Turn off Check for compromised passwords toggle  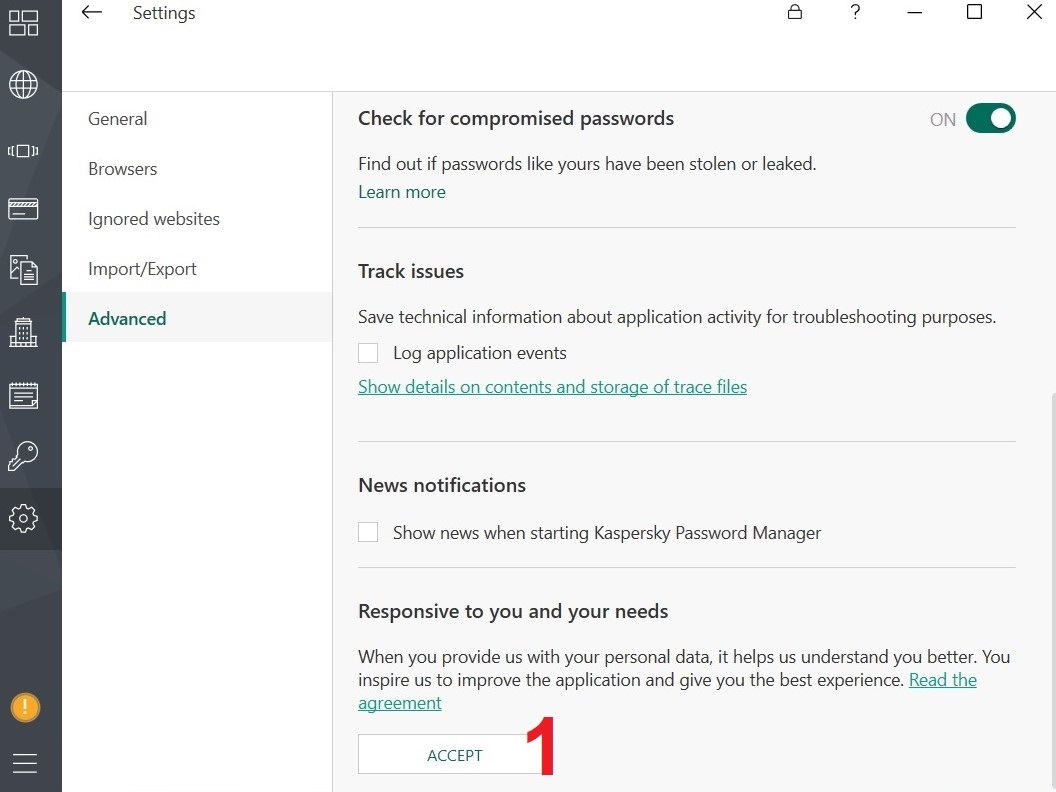990,119
